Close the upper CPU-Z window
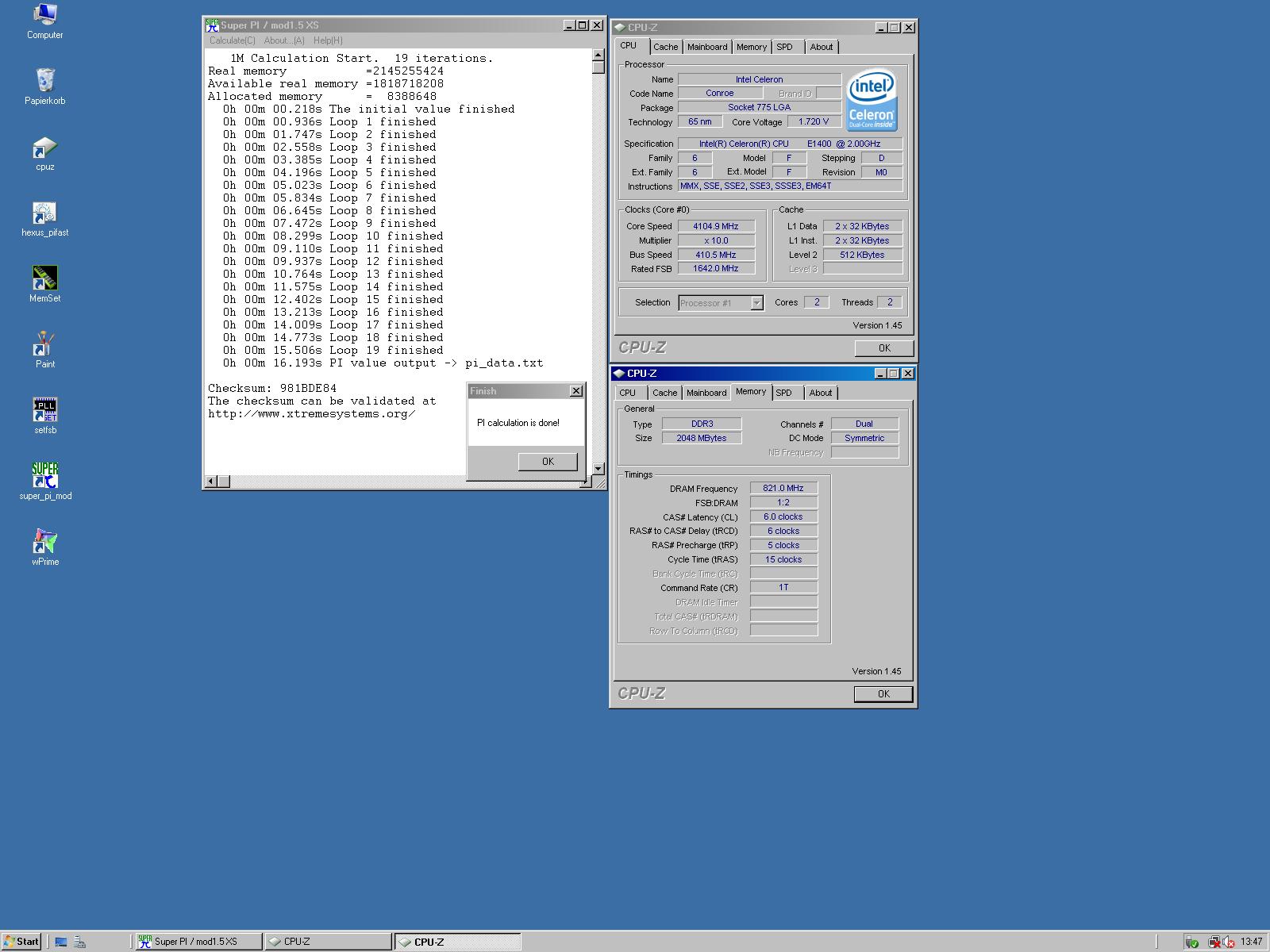Screen dimensions: 1270x952 pos(909,27)
